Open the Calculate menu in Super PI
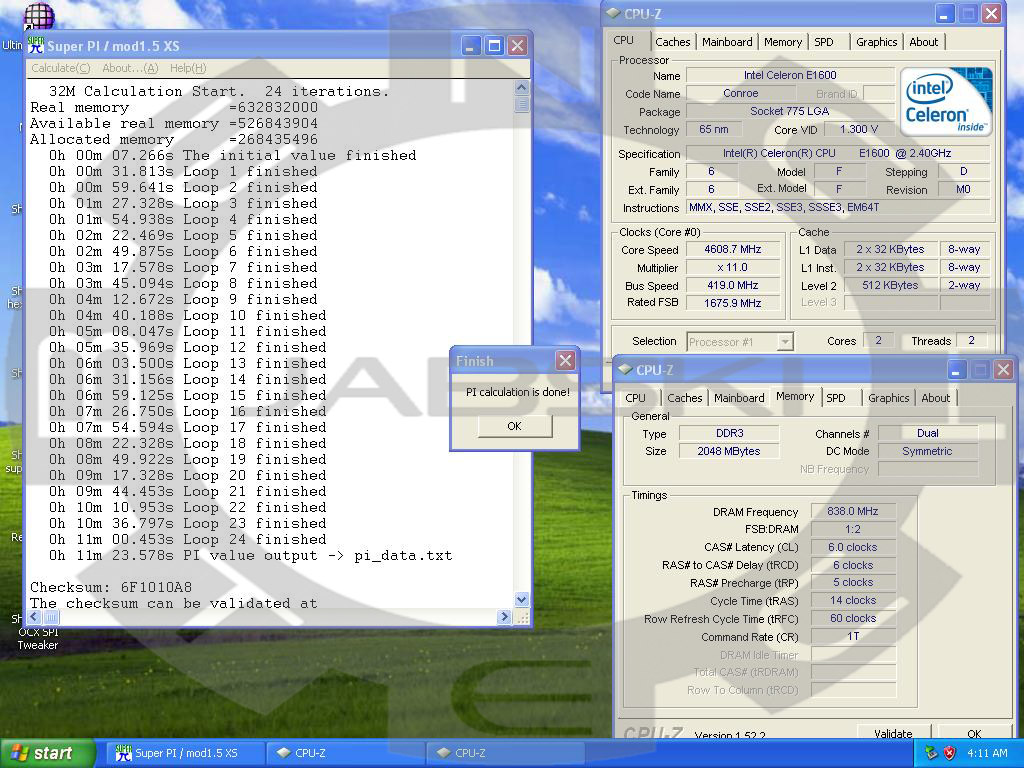This screenshot has height=768, width=1024. tap(60, 68)
